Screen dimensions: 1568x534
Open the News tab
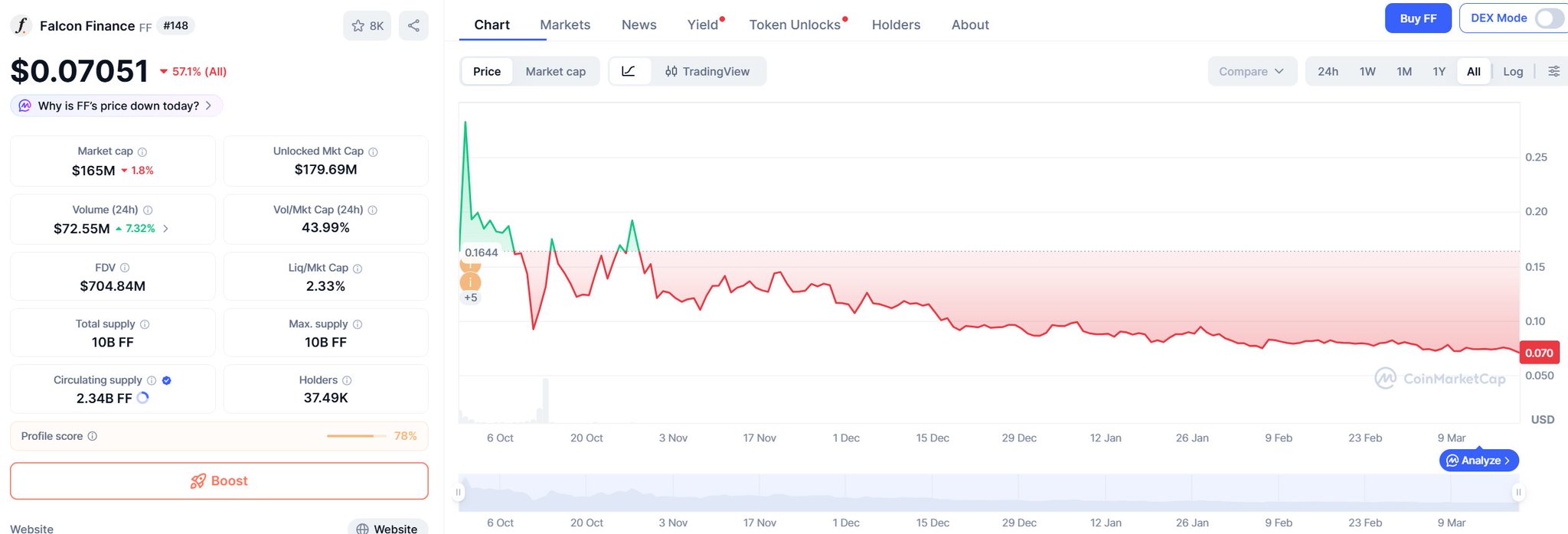[x=639, y=24]
